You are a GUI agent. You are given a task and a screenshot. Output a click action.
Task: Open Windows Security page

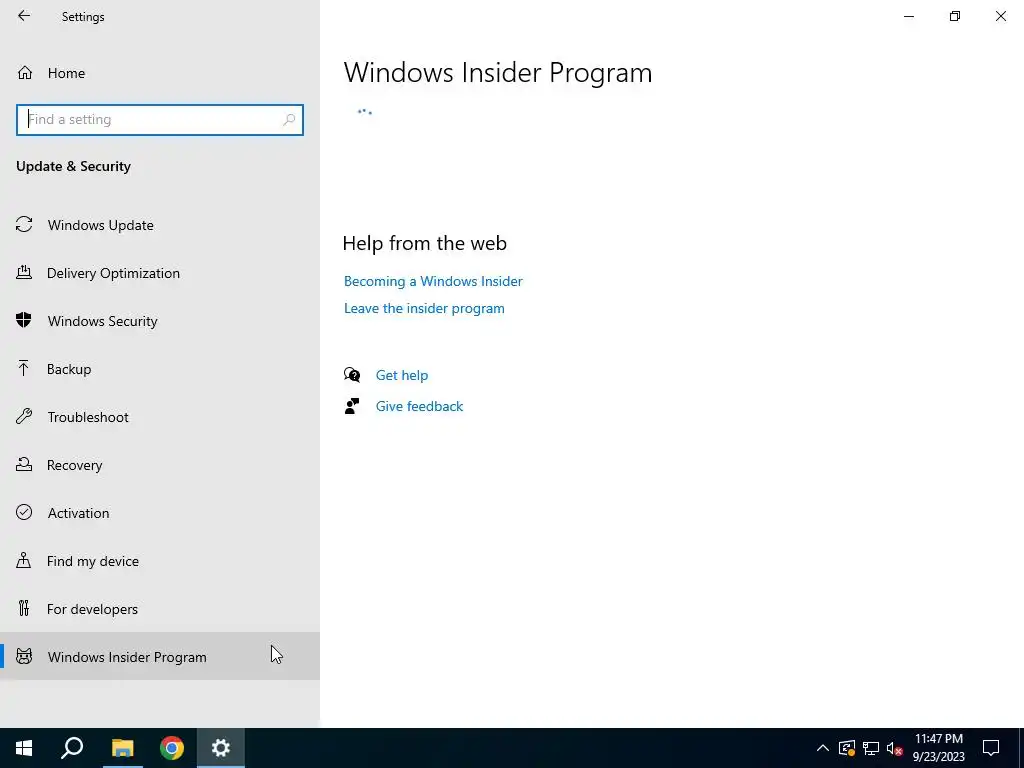pyautogui.click(x=160, y=321)
